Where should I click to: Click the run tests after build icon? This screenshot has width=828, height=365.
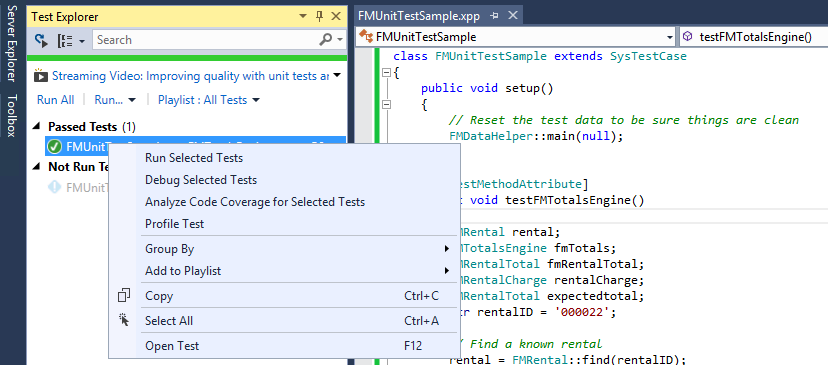(41, 40)
